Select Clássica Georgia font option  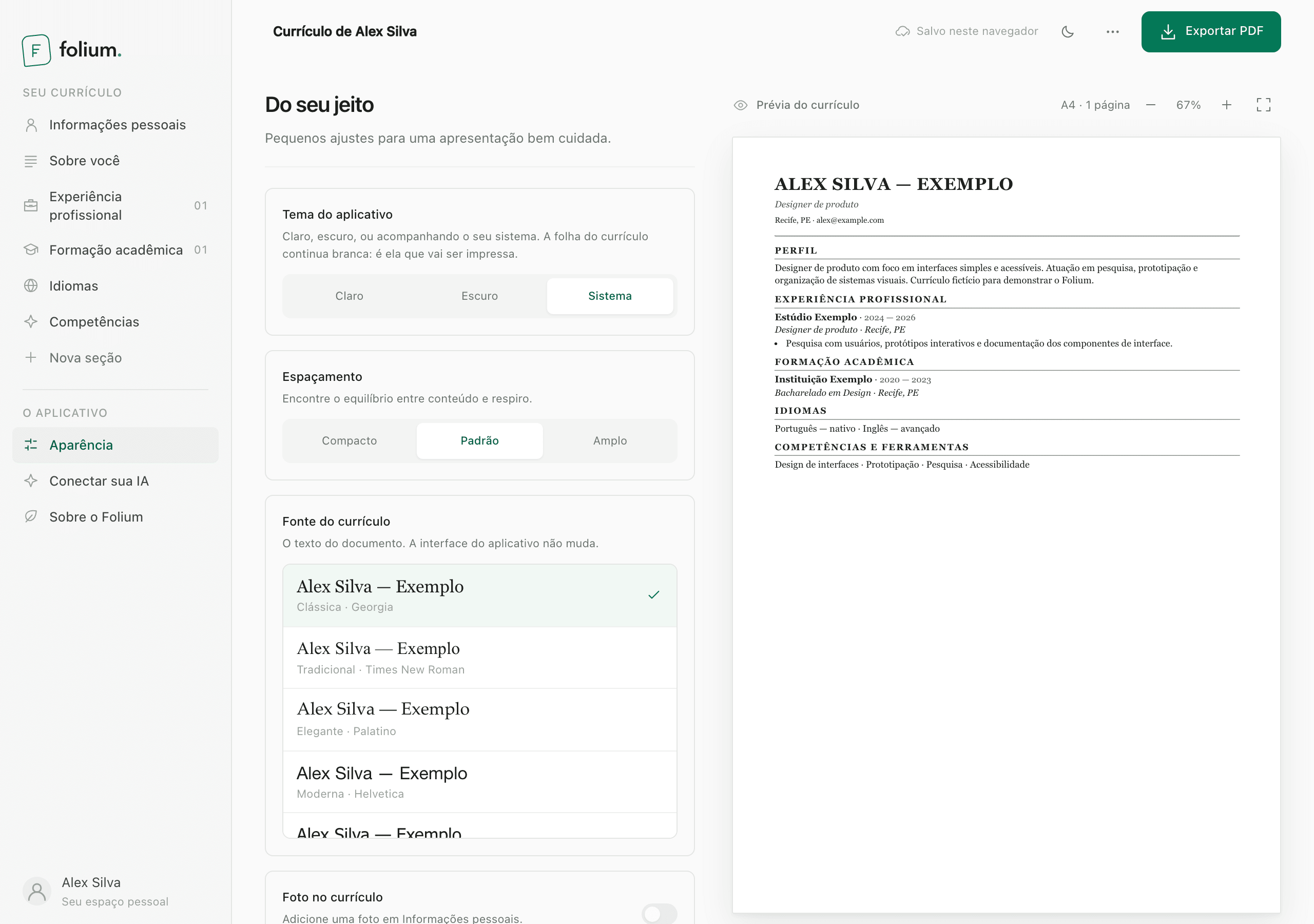[x=479, y=596]
